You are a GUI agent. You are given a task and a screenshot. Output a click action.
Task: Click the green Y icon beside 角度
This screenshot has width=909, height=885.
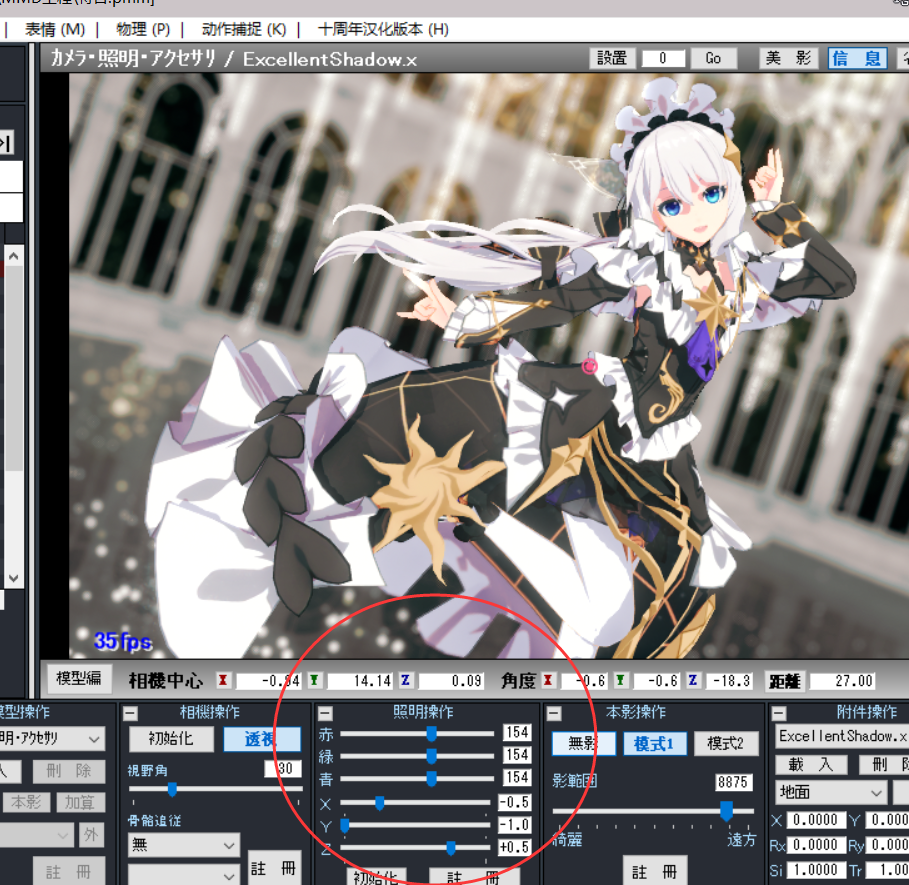click(x=620, y=680)
